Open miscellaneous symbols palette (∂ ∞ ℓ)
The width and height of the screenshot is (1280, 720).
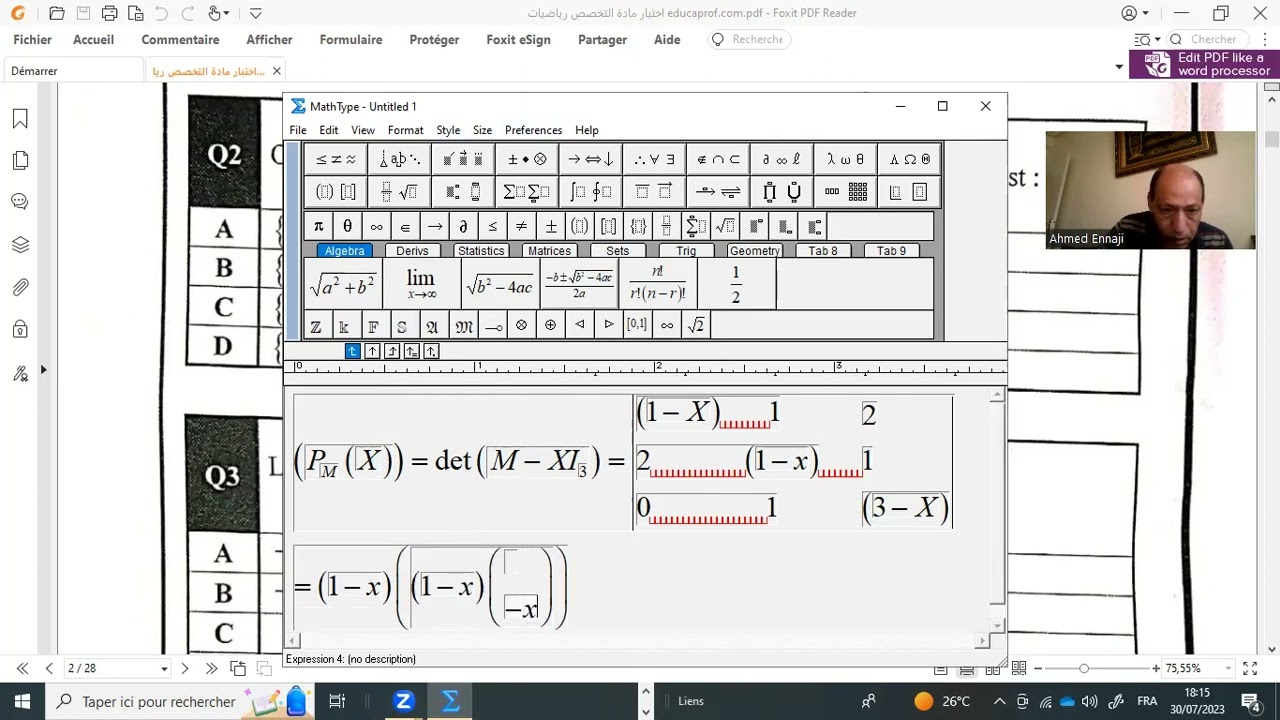(x=782, y=159)
